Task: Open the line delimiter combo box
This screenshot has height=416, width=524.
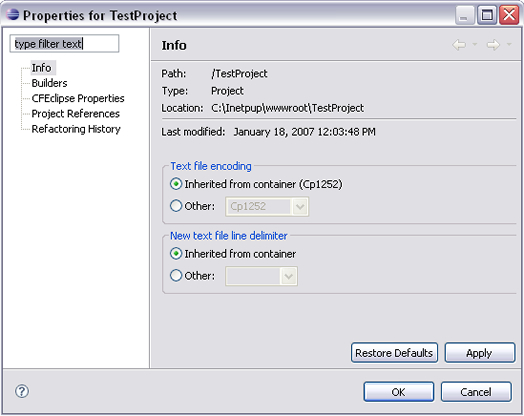Action: coord(261,276)
